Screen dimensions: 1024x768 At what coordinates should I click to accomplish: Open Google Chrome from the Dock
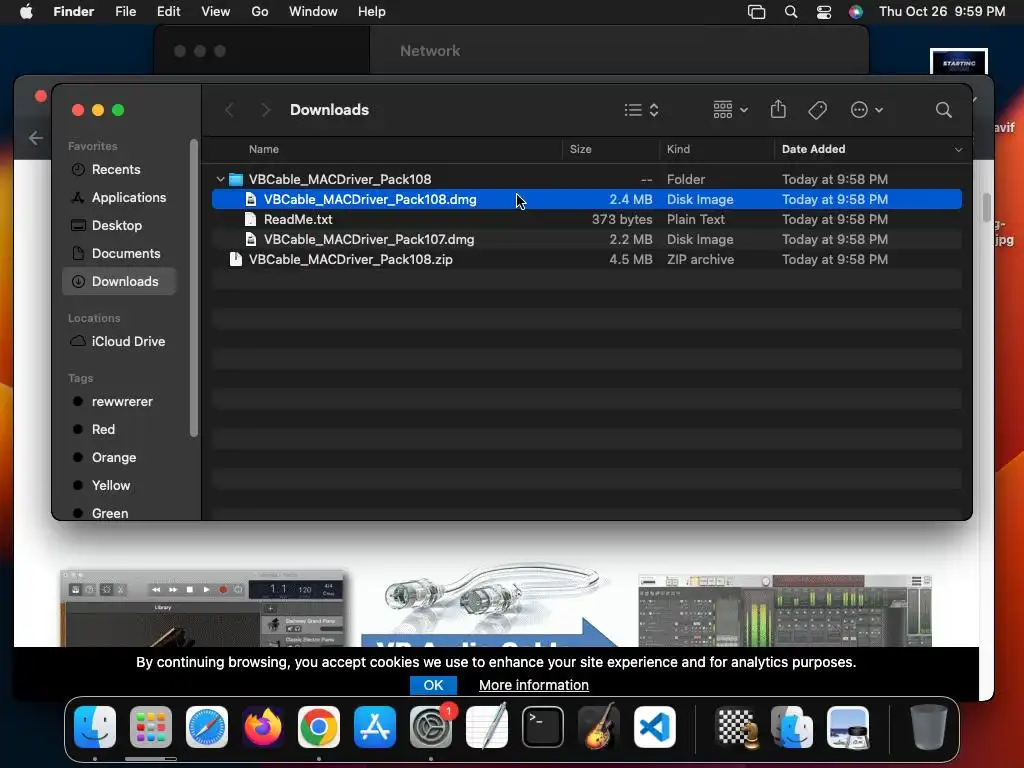point(319,727)
